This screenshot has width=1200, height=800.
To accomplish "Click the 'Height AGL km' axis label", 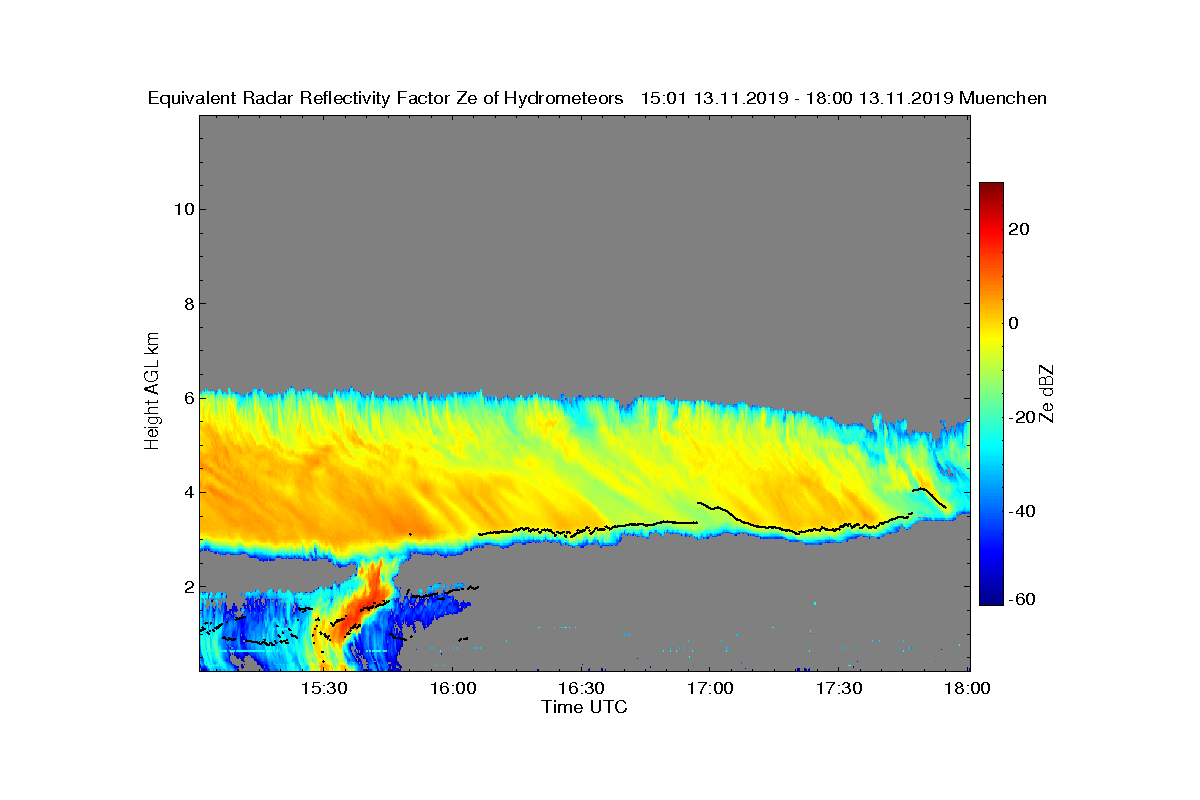I will [152, 392].
